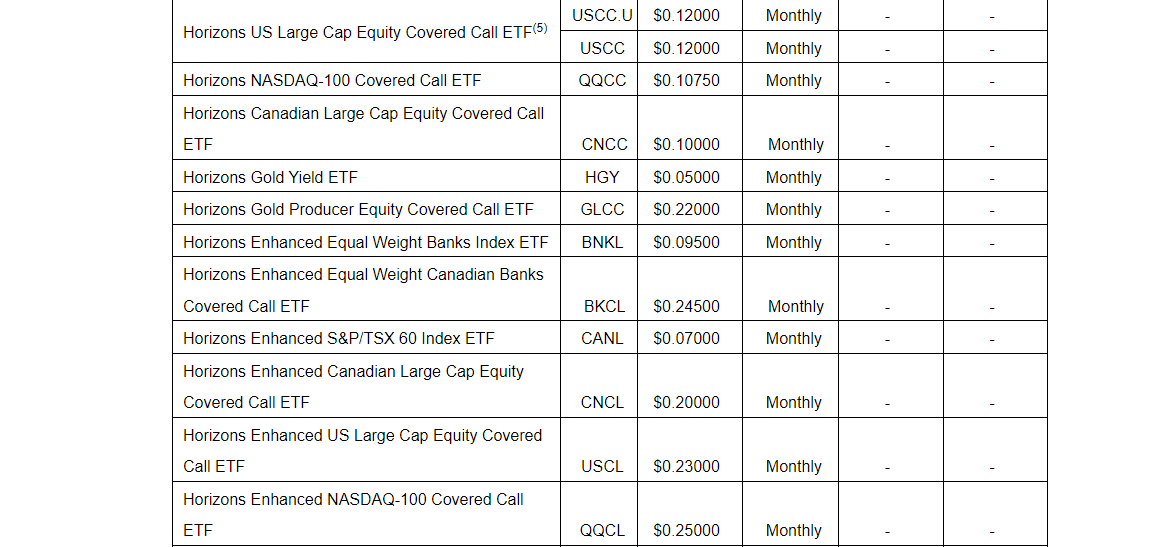1149x547 pixels.
Task: Click Horizons Enhanced S&P/TSX 60 Index ETF
Action: tap(338, 338)
